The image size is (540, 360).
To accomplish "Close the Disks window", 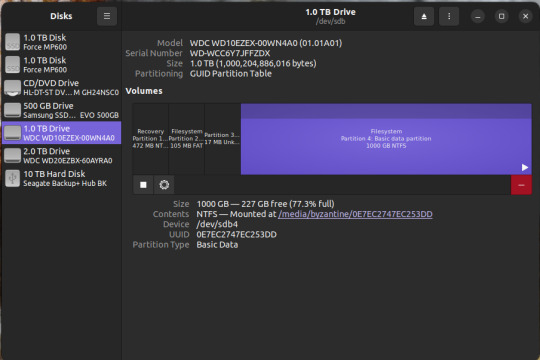I will coord(525,16).
